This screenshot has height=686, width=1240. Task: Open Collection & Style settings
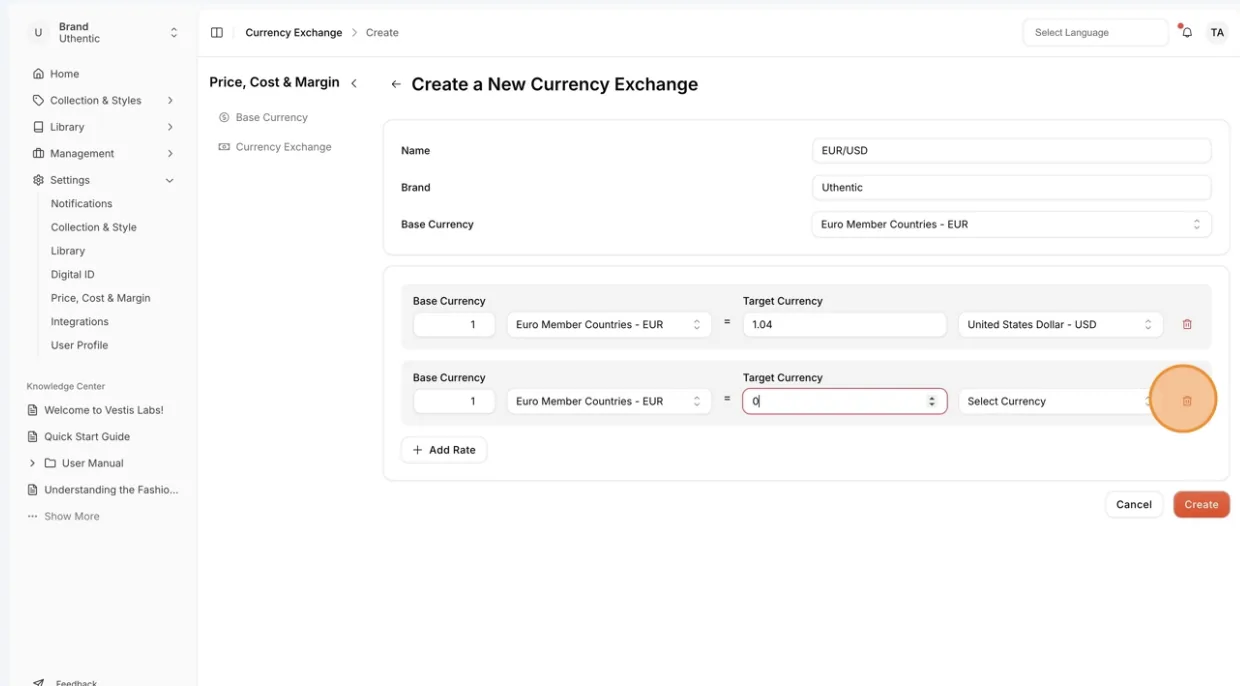94,227
